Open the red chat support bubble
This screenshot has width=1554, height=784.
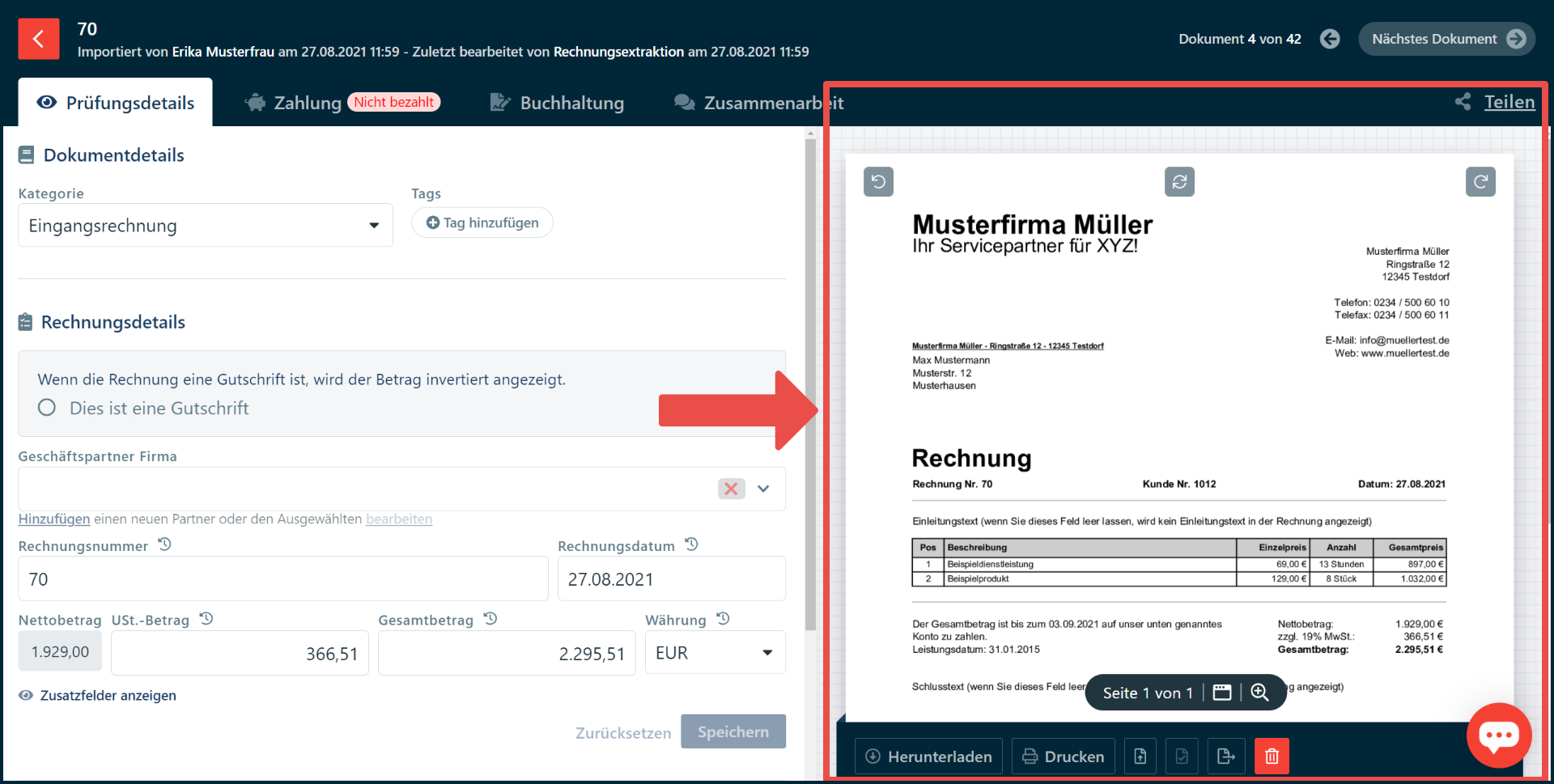[1498, 735]
